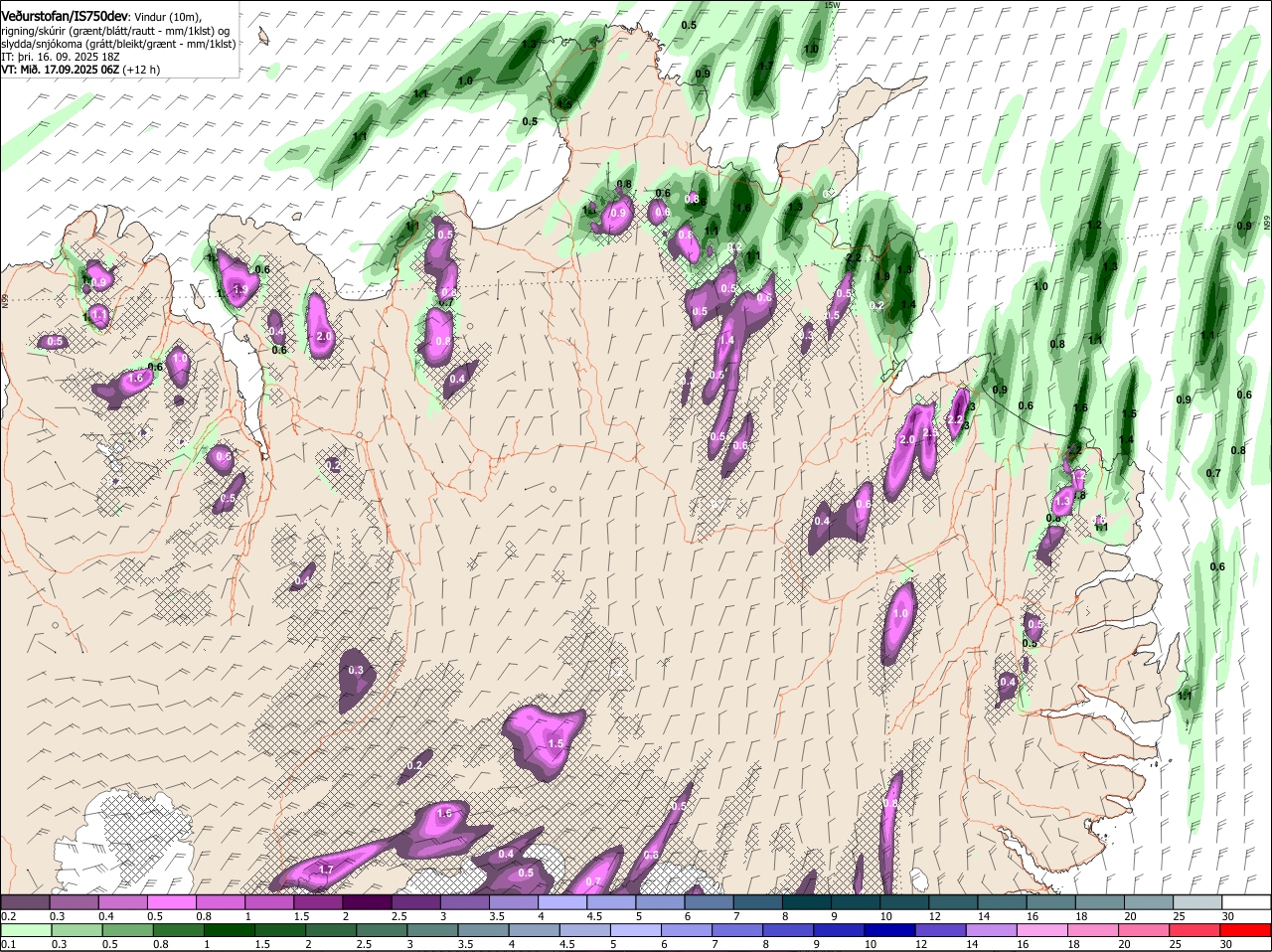Click the rain legend swatch between 2.5 and 3
This screenshot has width=1272, height=952.
coord(384,930)
